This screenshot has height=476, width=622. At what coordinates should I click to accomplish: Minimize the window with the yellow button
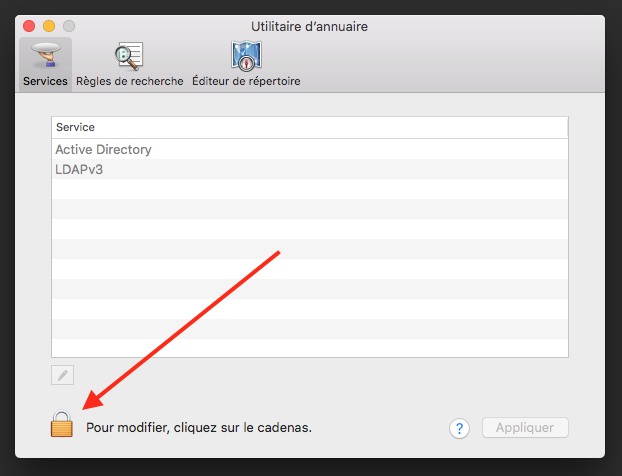(48, 26)
